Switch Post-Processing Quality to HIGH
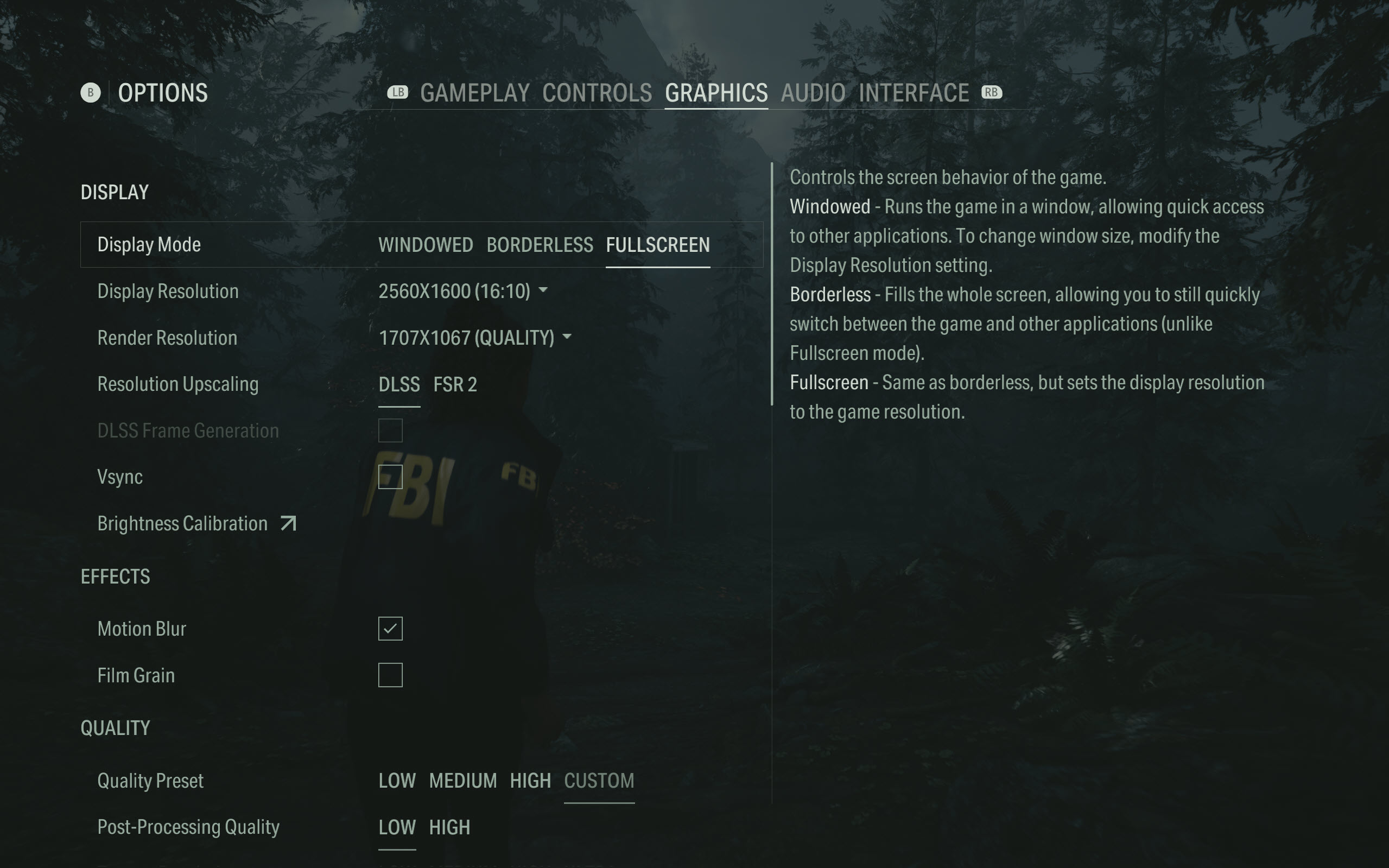Screen dimensions: 1389x868 click(x=448, y=827)
